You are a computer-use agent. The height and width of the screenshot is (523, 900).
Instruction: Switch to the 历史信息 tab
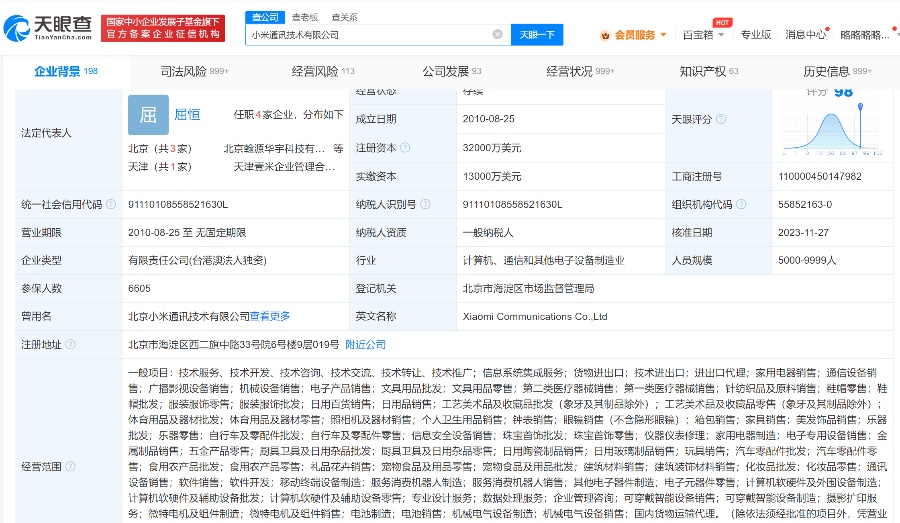837,72
